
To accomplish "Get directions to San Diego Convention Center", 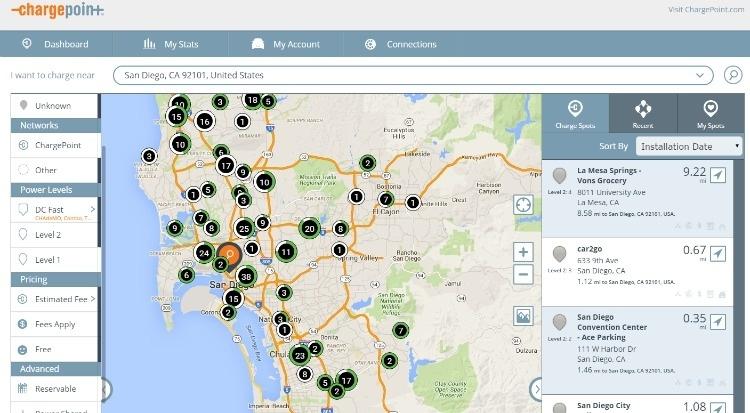I will click(x=717, y=322).
